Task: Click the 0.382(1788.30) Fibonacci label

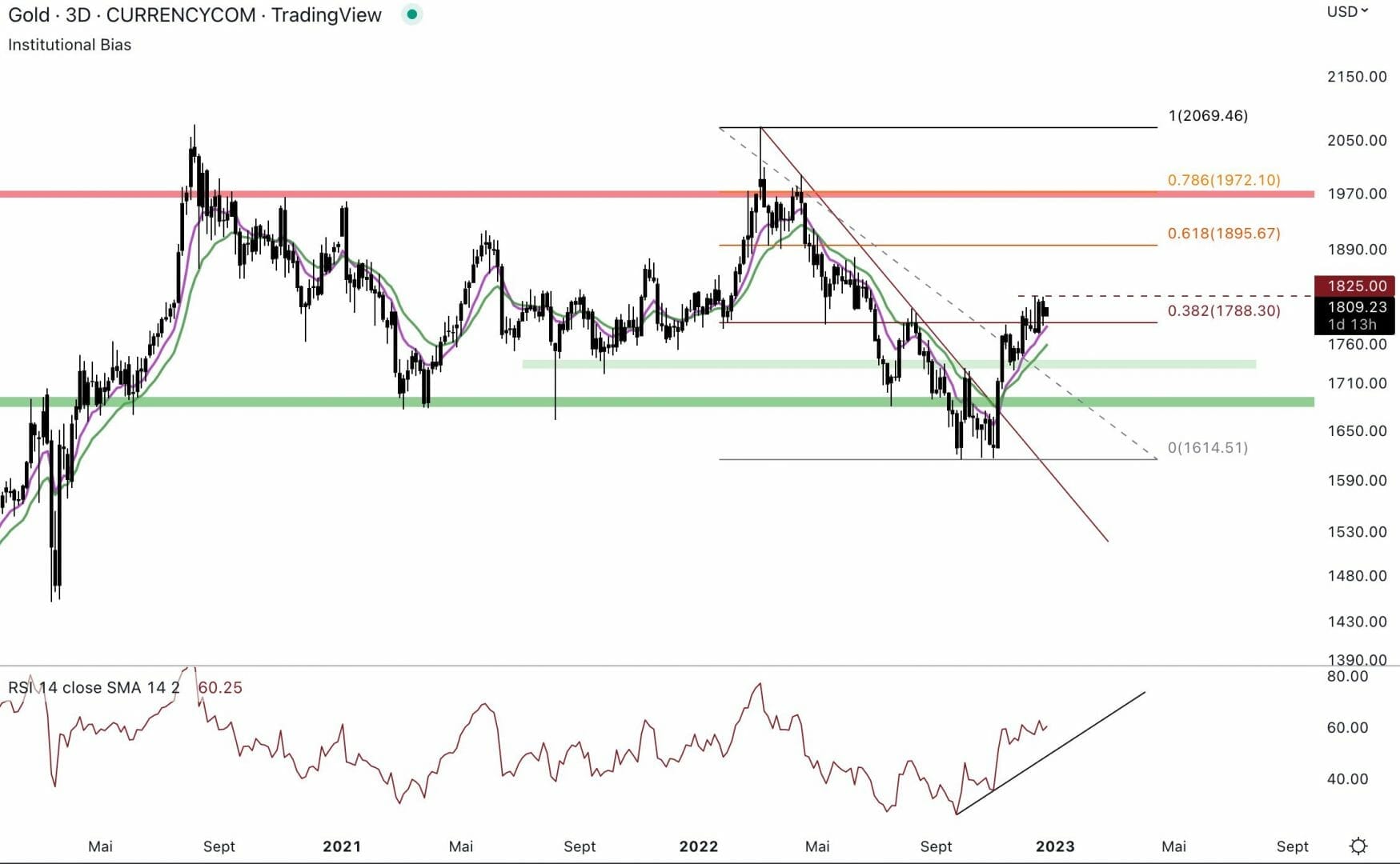Action: pyautogui.click(x=1223, y=310)
